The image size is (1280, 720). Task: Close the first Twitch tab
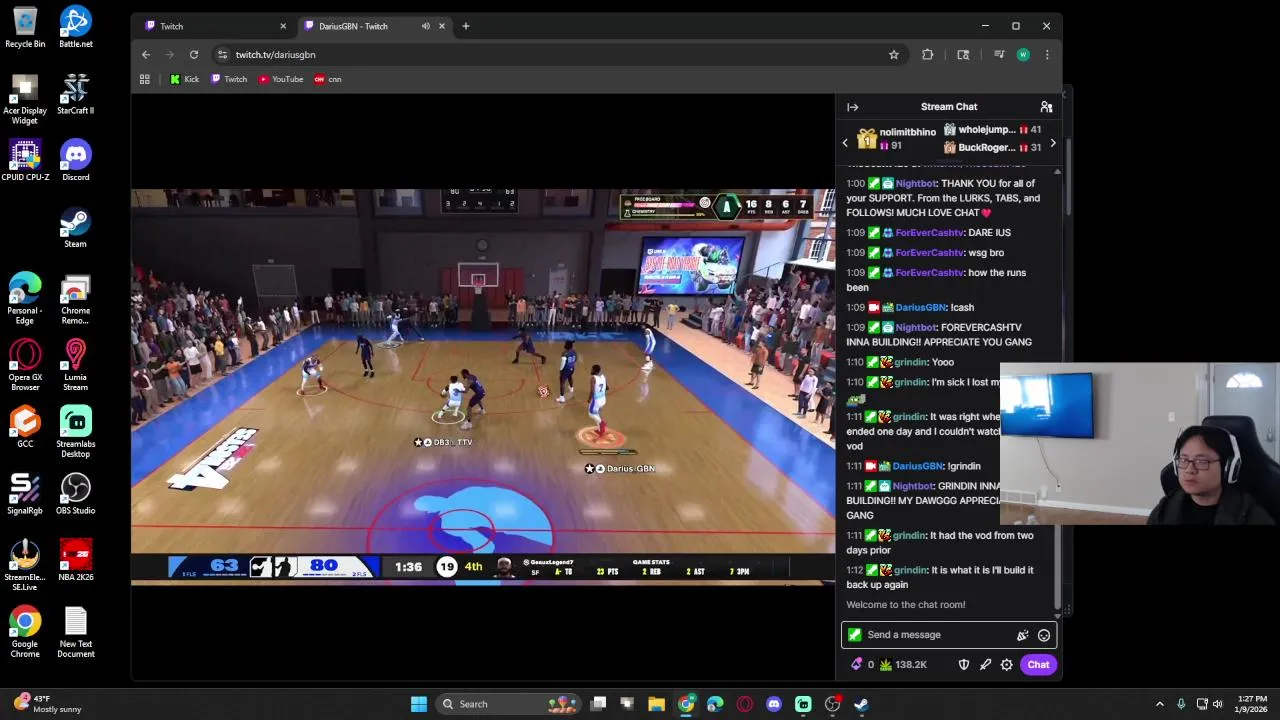(x=282, y=26)
